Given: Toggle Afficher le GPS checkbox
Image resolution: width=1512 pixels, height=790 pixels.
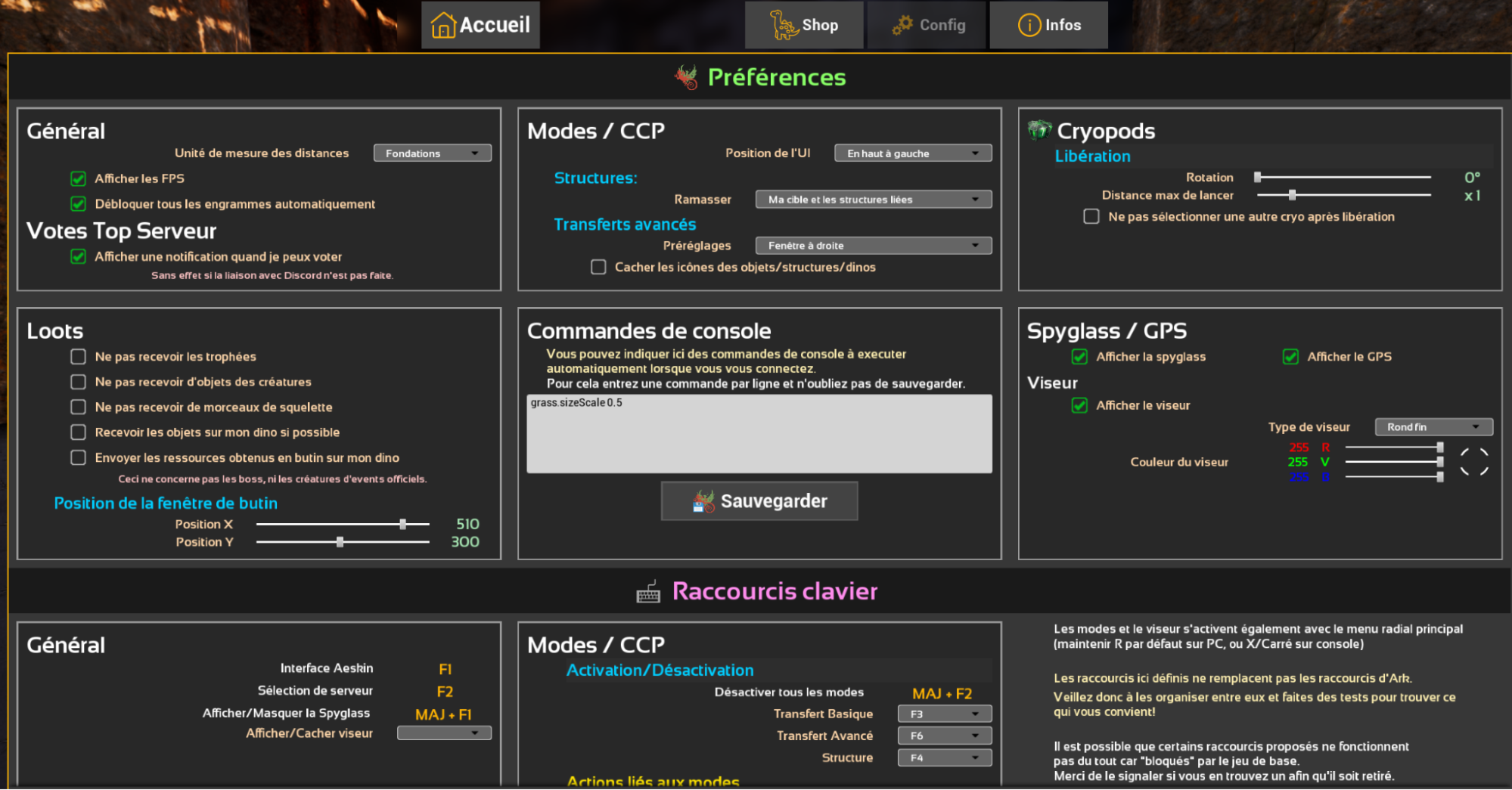Looking at the screenshot, I should (1290, 356).
